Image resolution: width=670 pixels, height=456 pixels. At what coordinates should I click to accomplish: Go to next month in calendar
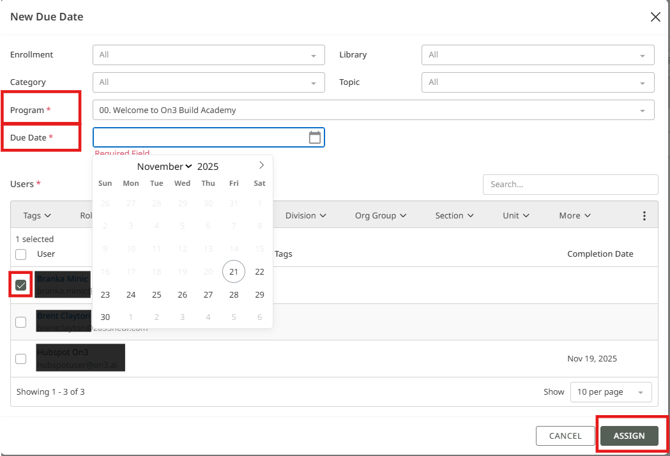pyautogui.click(x=261, y=166)
